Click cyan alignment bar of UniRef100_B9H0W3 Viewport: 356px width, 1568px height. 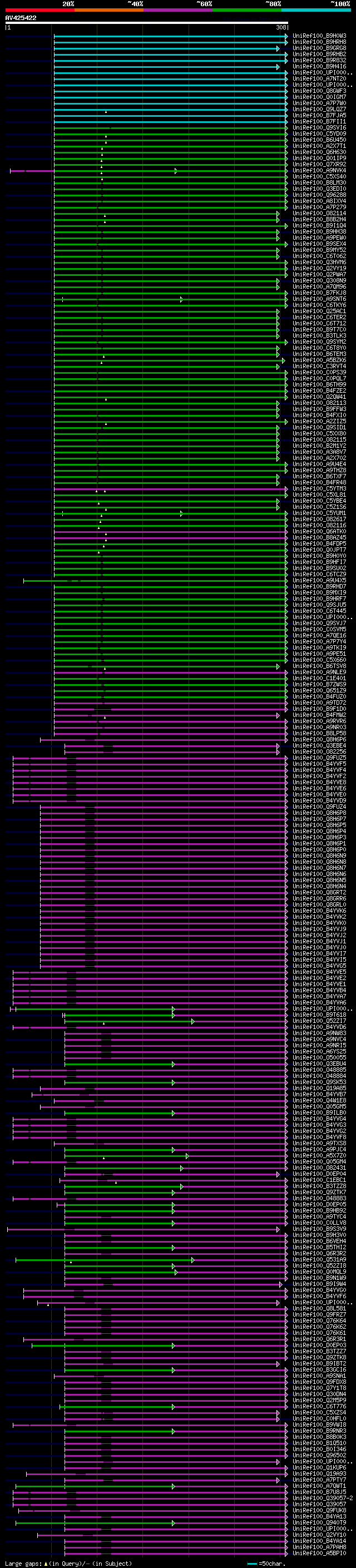(x=171, y=36)
